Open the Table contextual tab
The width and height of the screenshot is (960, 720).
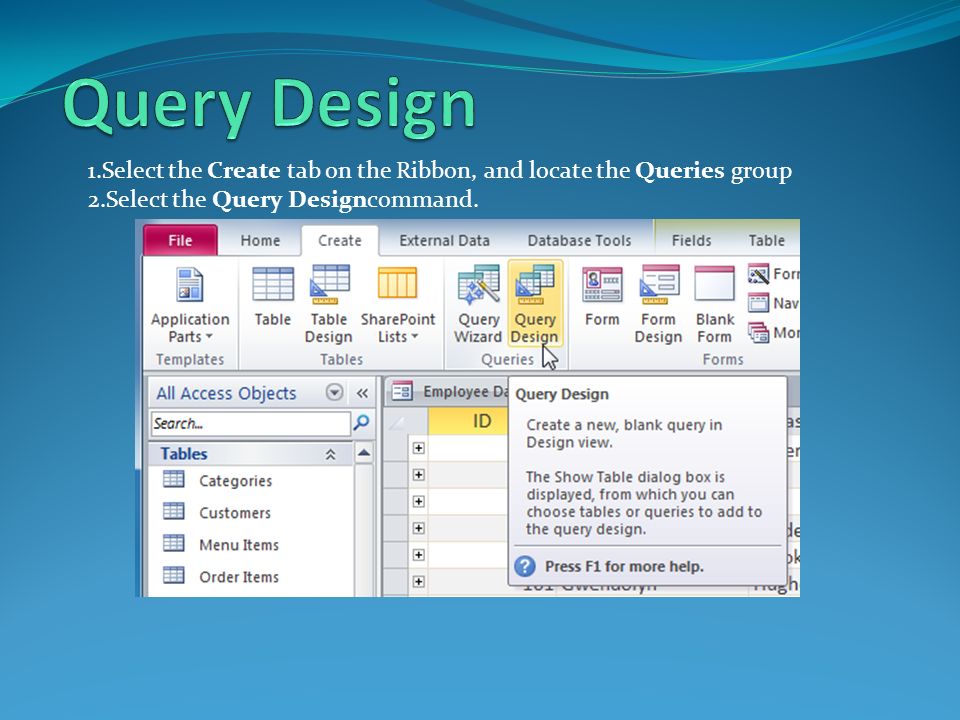tap(767, 241)
